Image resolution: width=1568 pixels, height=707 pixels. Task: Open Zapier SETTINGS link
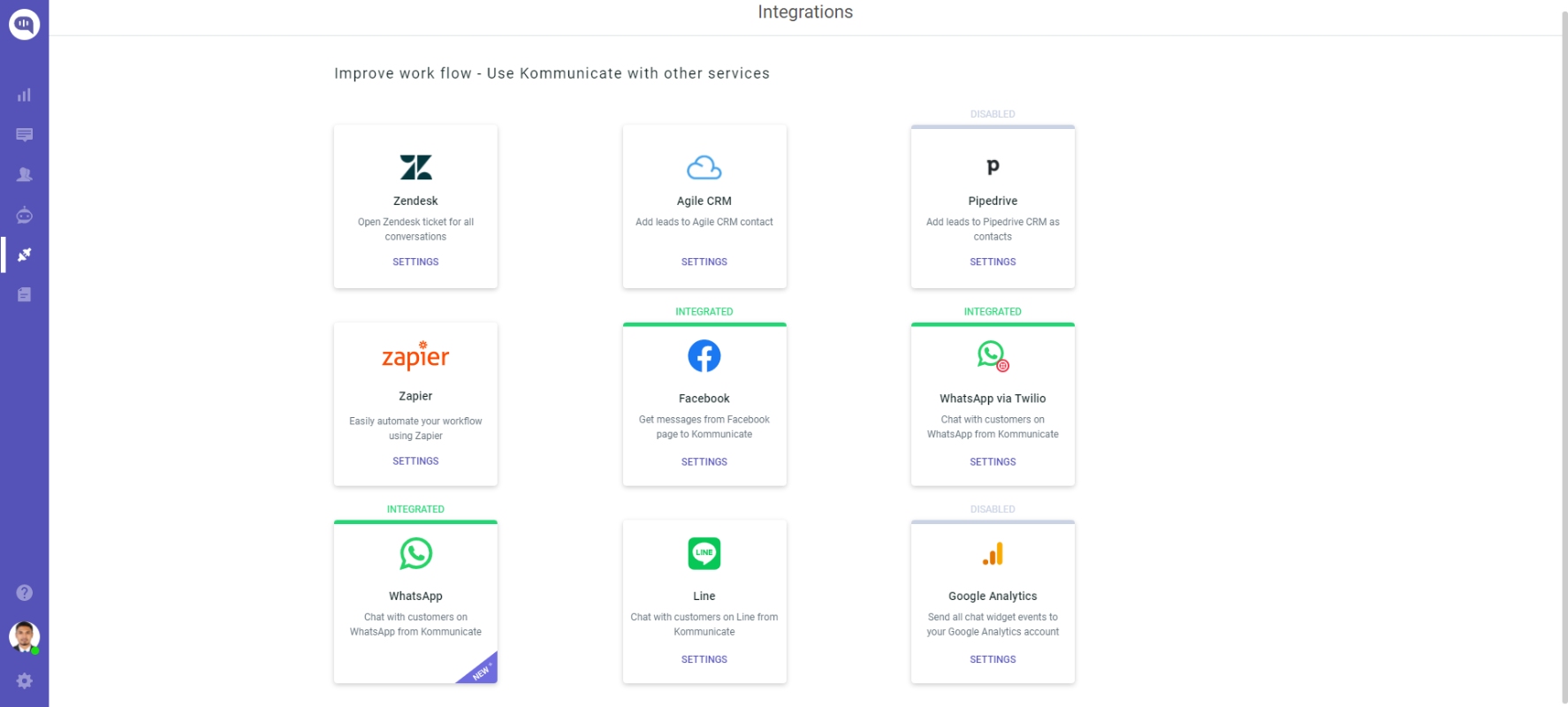tap(415, 461)
